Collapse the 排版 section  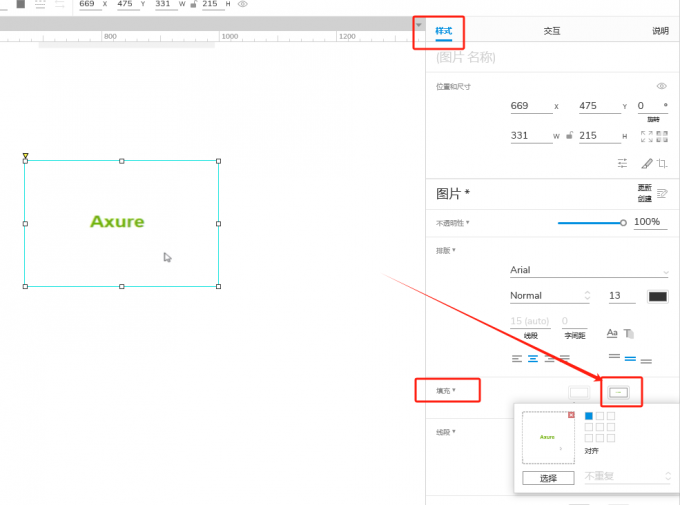(445, 251)
